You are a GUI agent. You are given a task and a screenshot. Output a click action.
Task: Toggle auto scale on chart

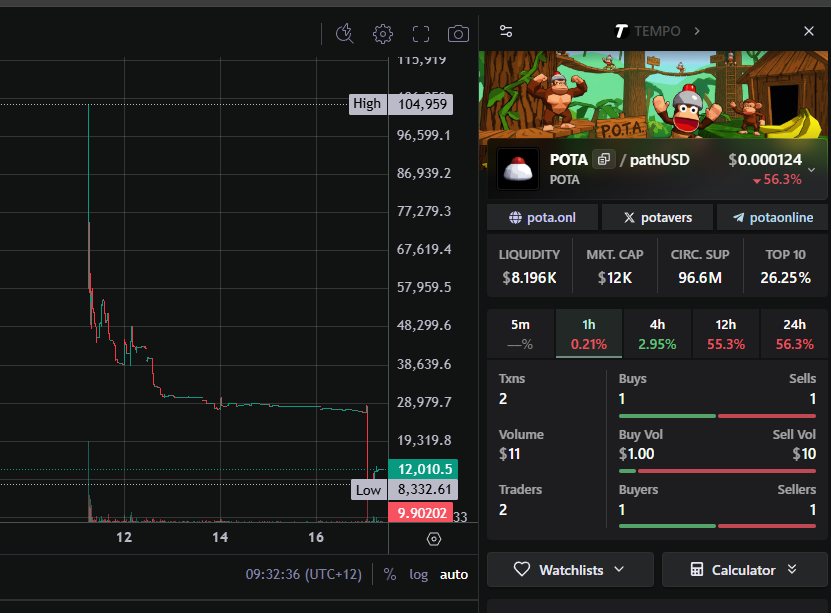[454, 574]
